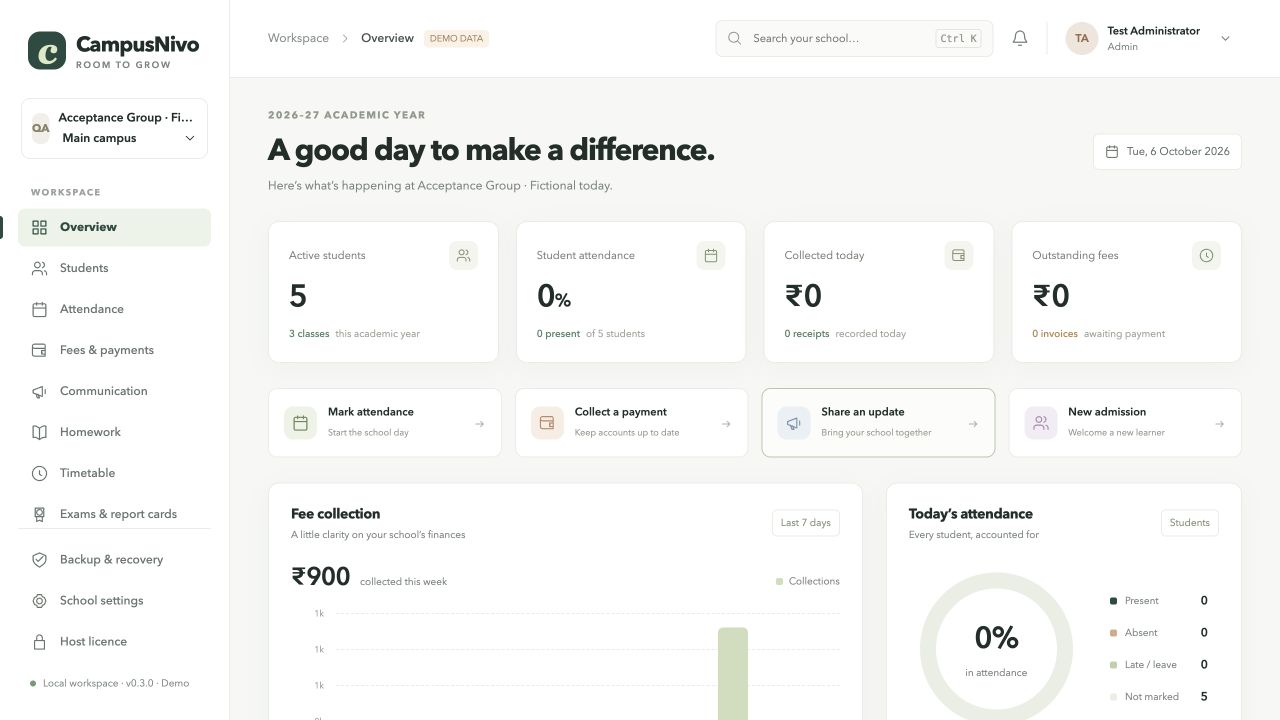The image size is (1280, 720).
Task: Open Fees & payments in the sidebar
Action: pyautogui.click(x=114, y=350)
